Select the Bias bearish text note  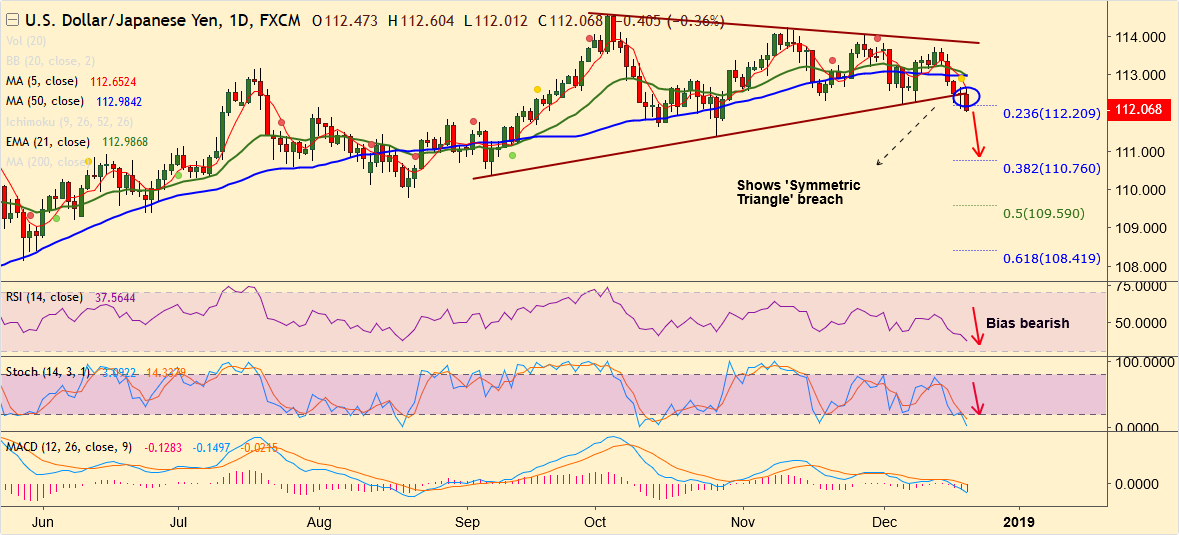[x=1027, y=323]
